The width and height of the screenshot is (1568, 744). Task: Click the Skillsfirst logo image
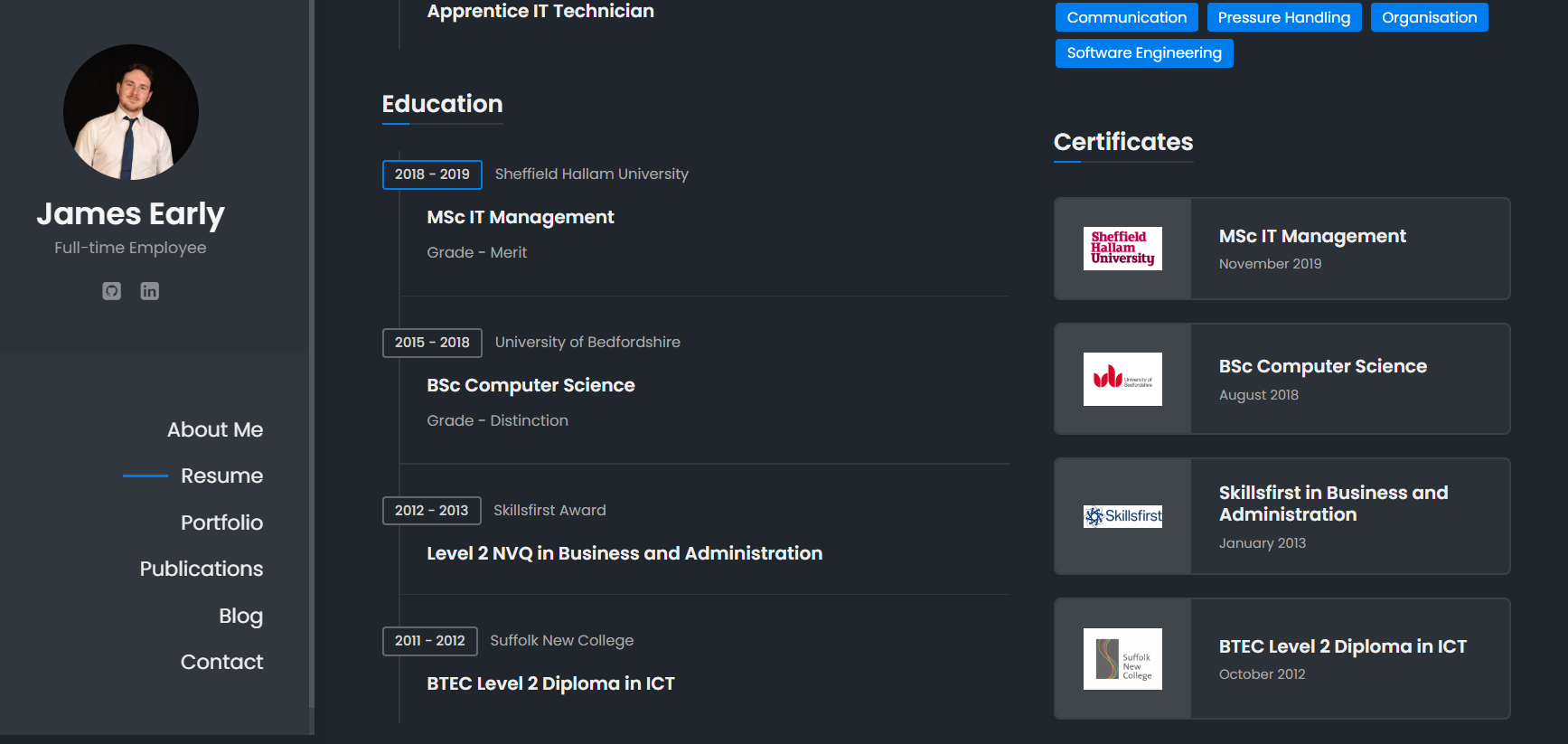(1122, 516)
